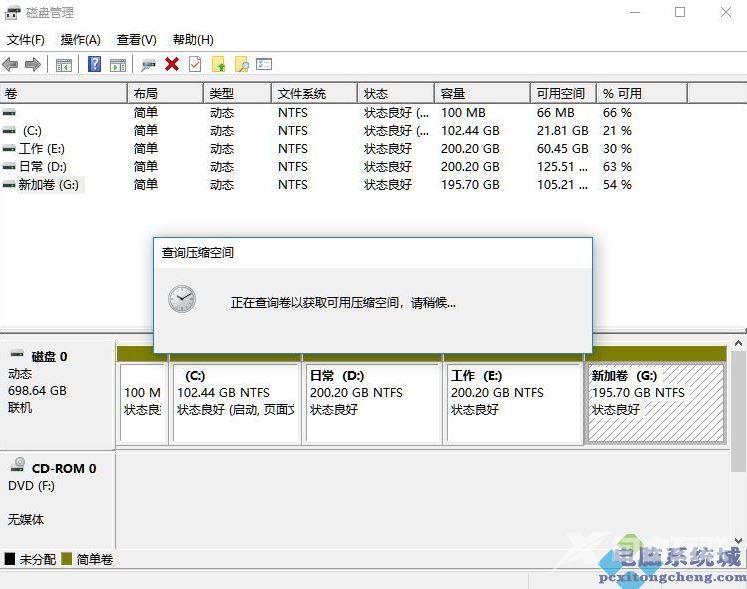The width and height of the screenshot is (747, 589).
Task: Click the clock icon in query dialog
Action: point(182,299)
